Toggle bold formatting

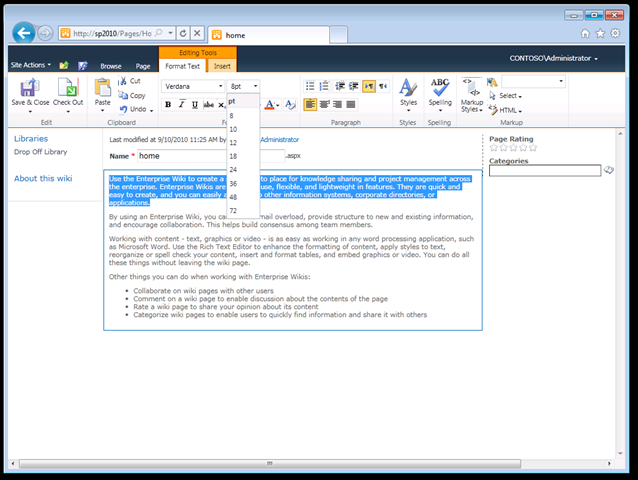[168, 104]
